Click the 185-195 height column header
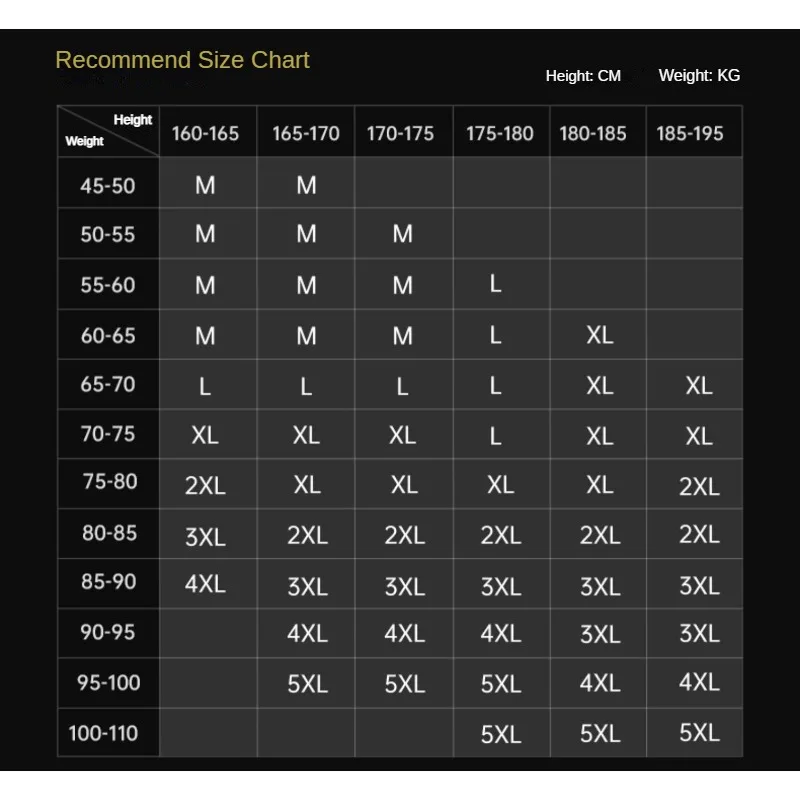 [690, 134]
